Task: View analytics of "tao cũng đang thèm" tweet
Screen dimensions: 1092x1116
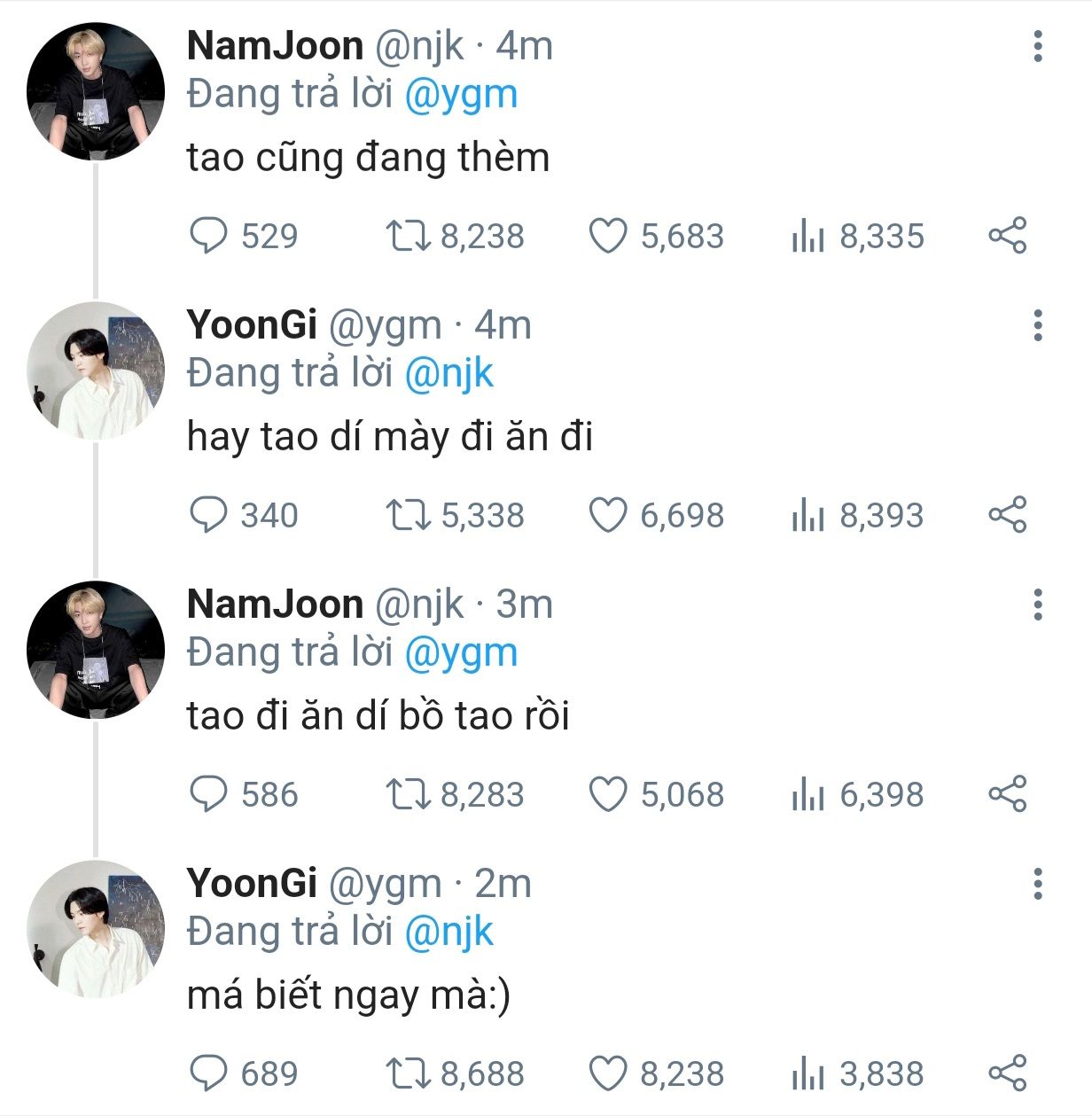Action: (807, 236)
